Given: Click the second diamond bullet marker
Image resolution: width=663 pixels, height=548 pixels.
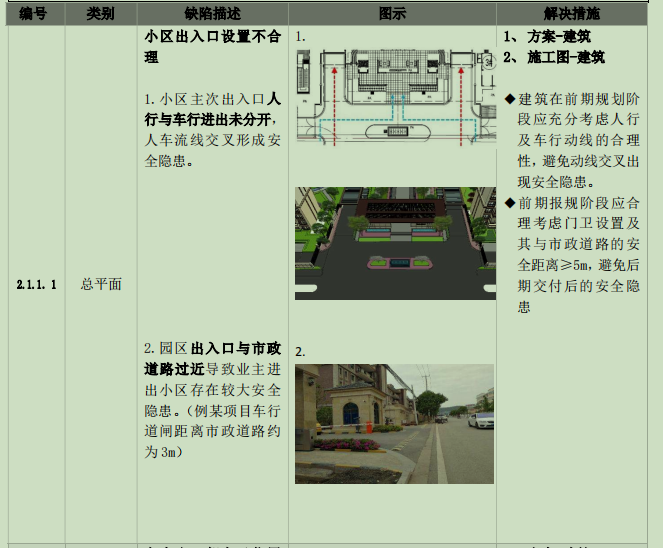Looking at the screenshot, I should click(509, 202).
